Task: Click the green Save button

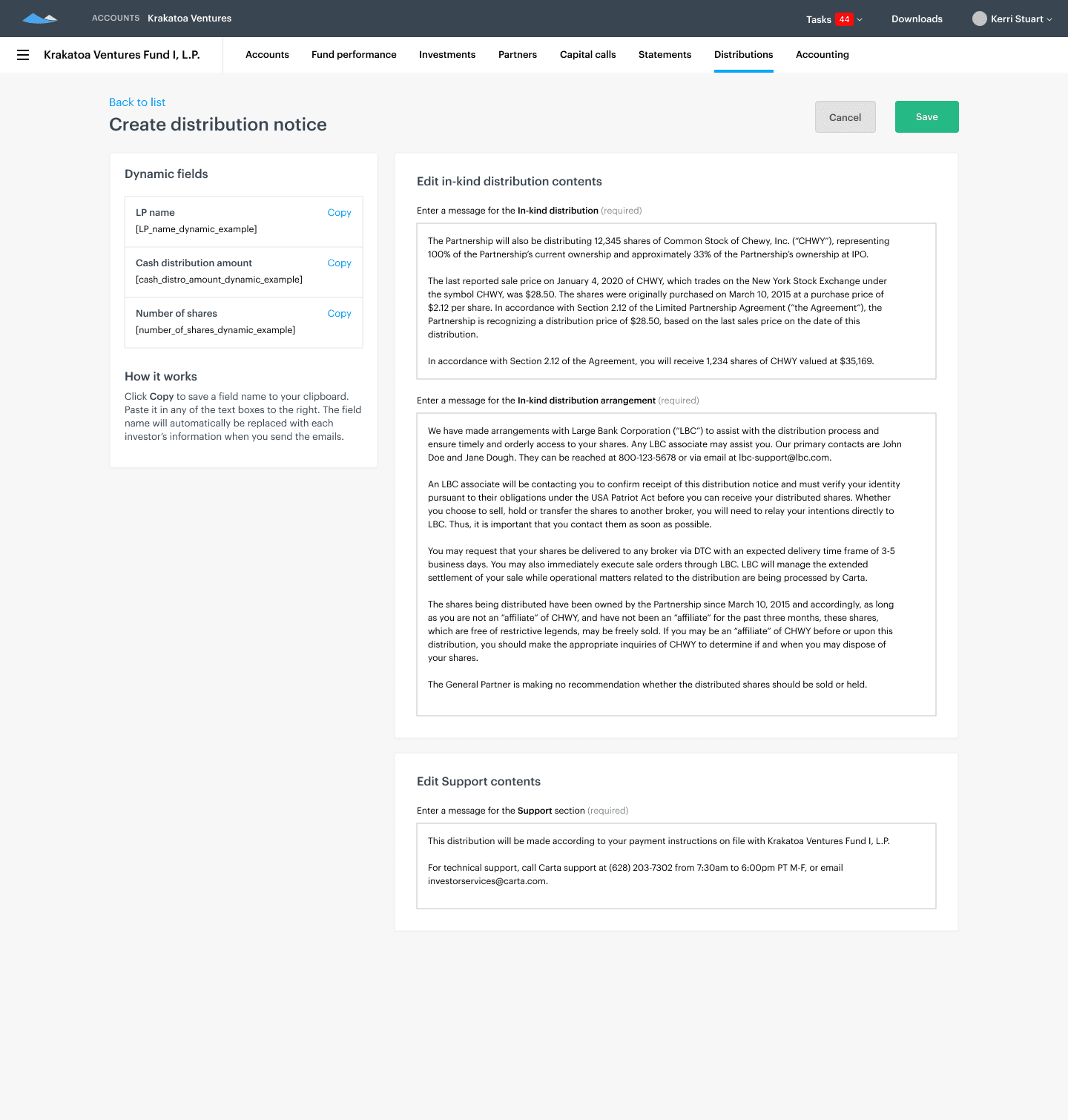Action: 926,117
